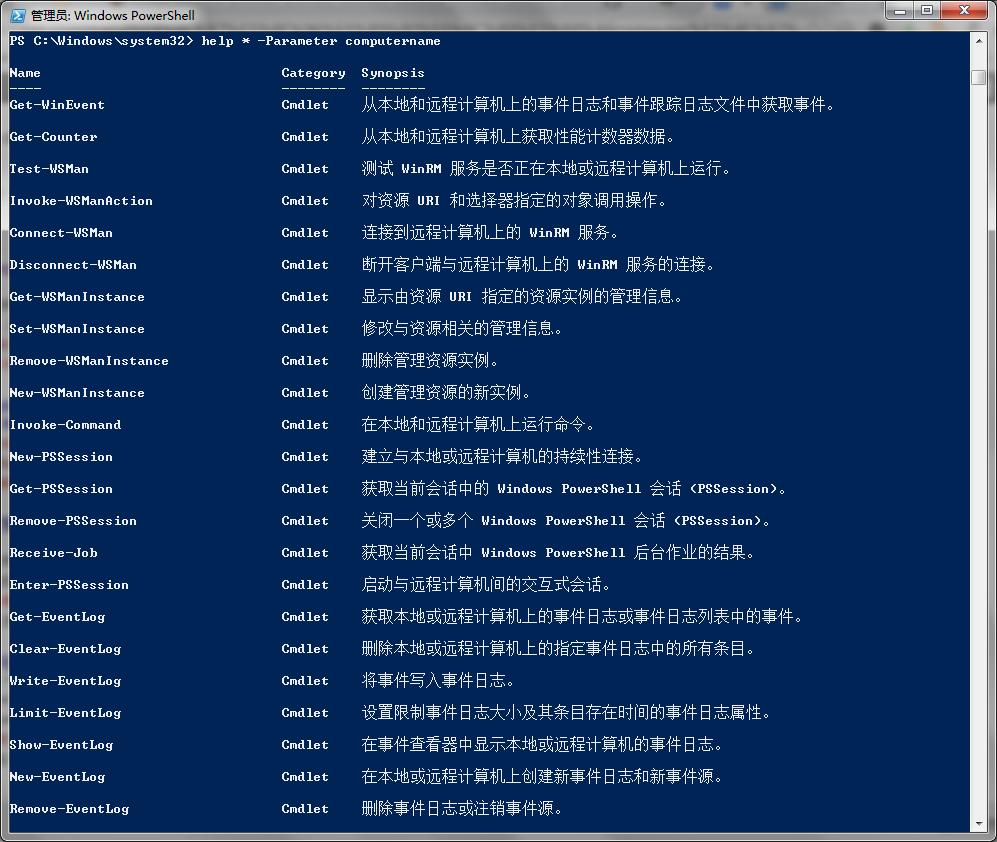Click the 'Get-Counter' entry
Viewport: 997px width, 842px height.
[x=53, y=137]
